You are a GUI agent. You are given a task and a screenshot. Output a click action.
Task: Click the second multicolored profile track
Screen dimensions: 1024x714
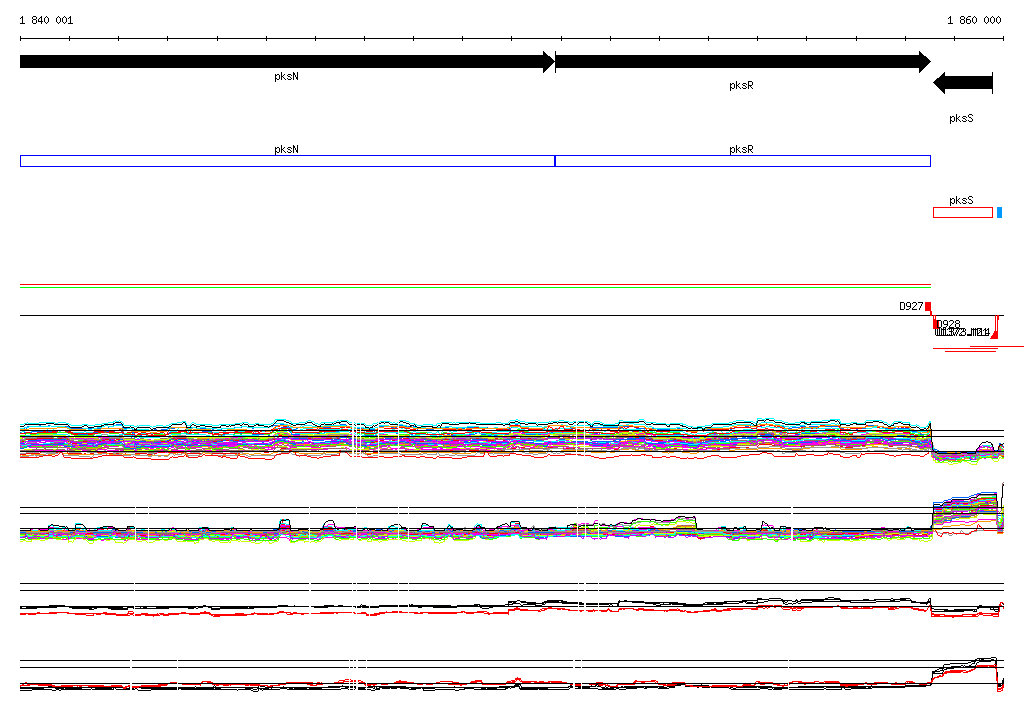point(475,529)
